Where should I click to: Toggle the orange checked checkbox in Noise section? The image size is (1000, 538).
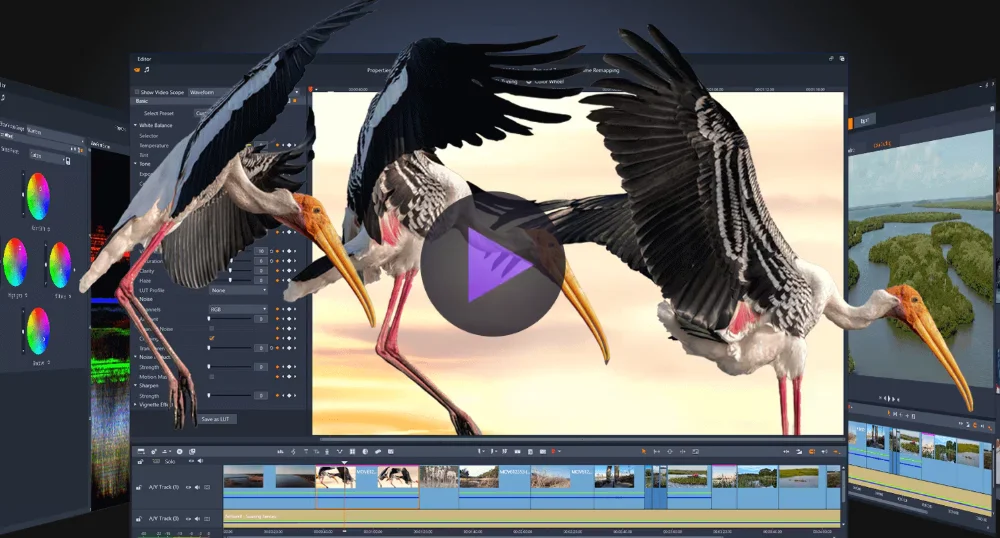point(211,338)
